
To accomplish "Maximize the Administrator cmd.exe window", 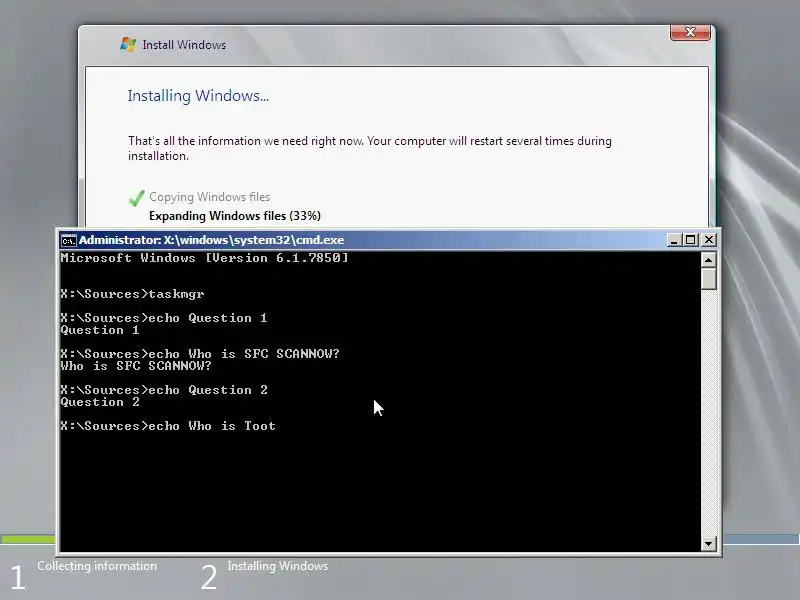I will click(x=691, y=240).
